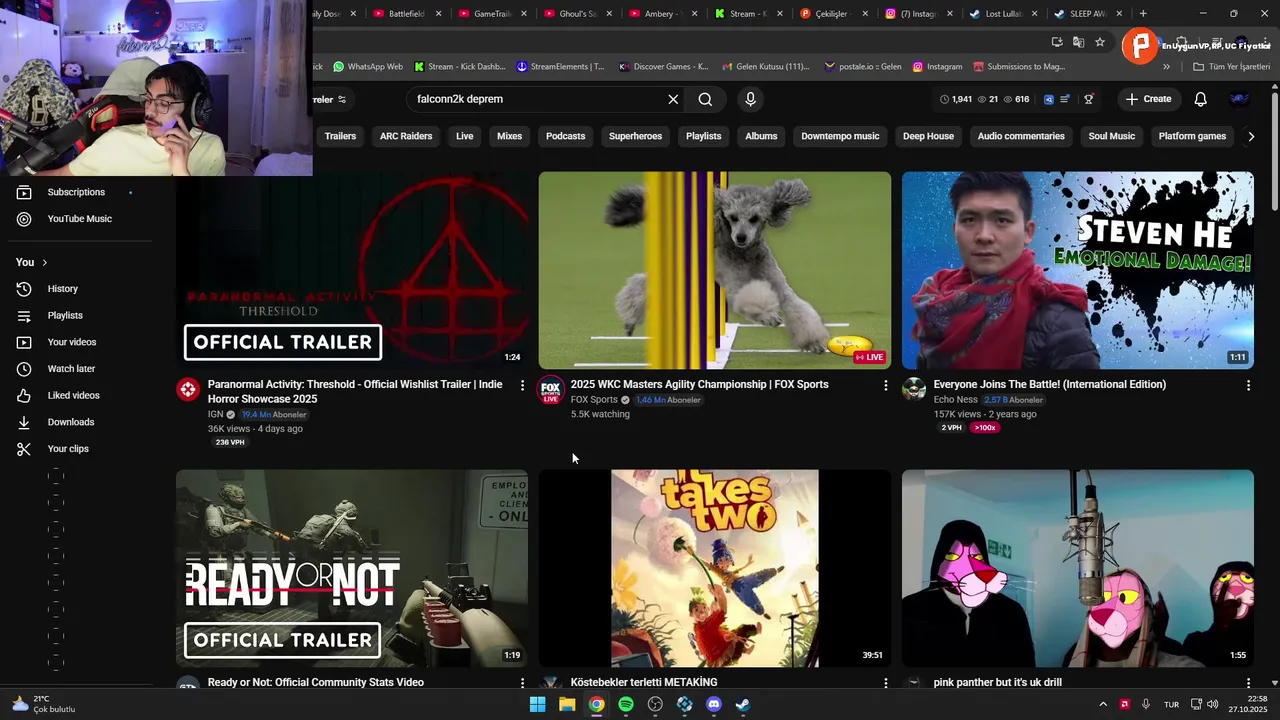Show hidden system tray icons

(x=1103, y=704)
